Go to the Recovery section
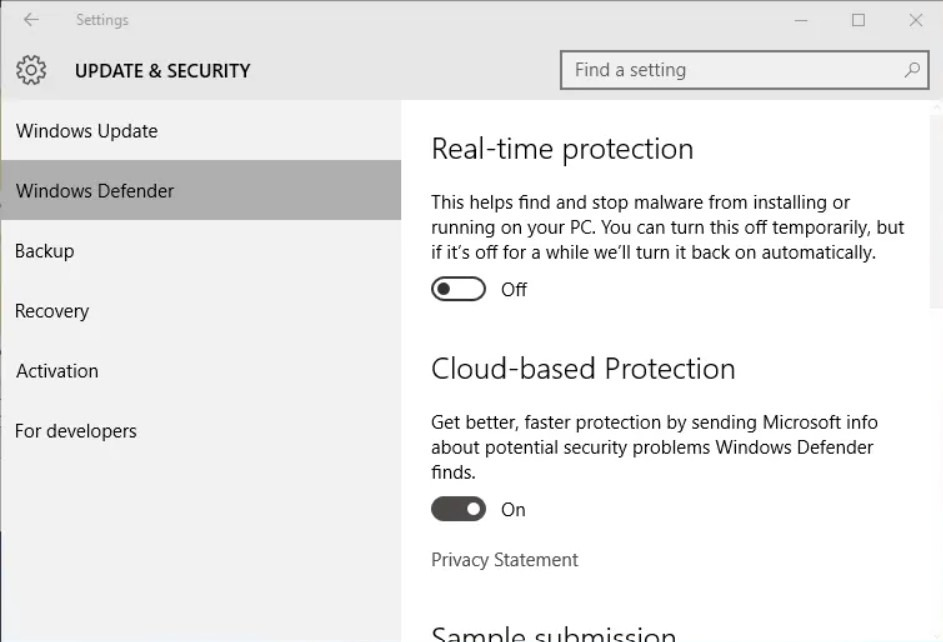Screen dimensions: 943x642 click(52, 311)
